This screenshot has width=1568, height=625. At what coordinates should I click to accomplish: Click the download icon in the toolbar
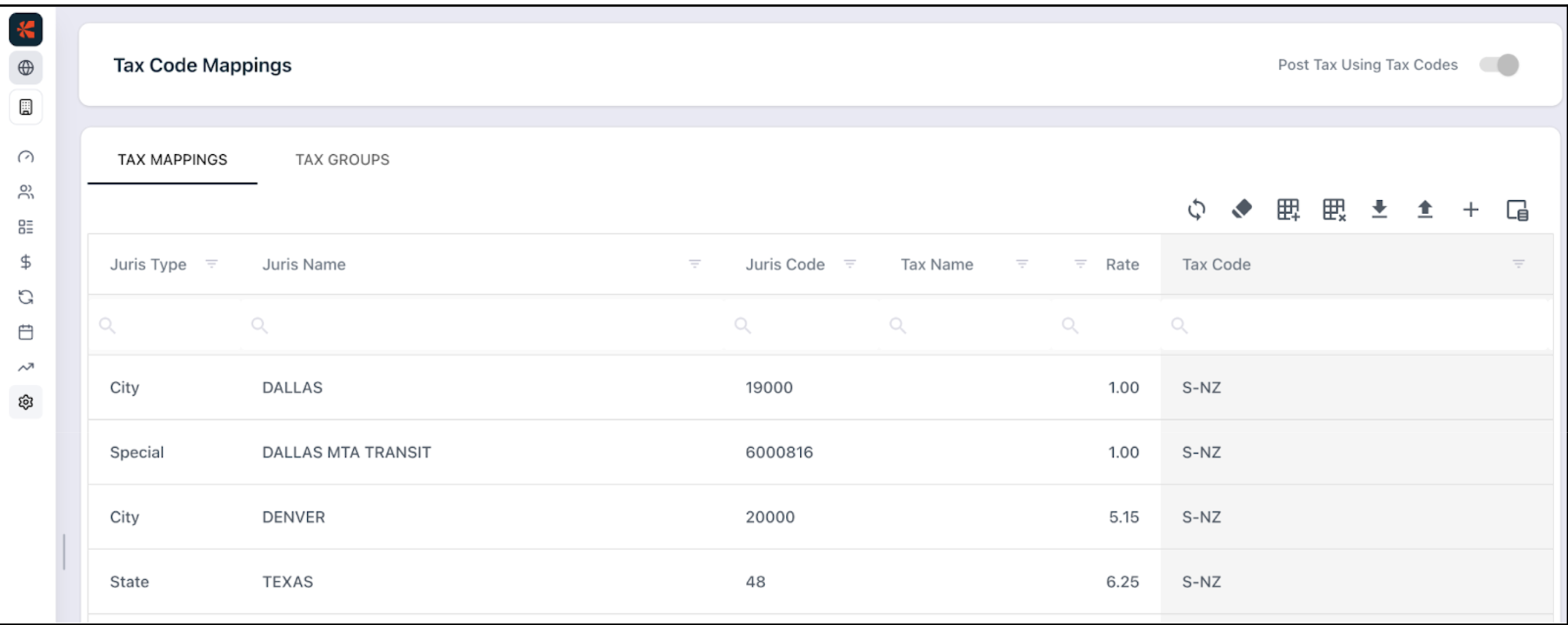pyautogui.click(x=1380, y=209)
